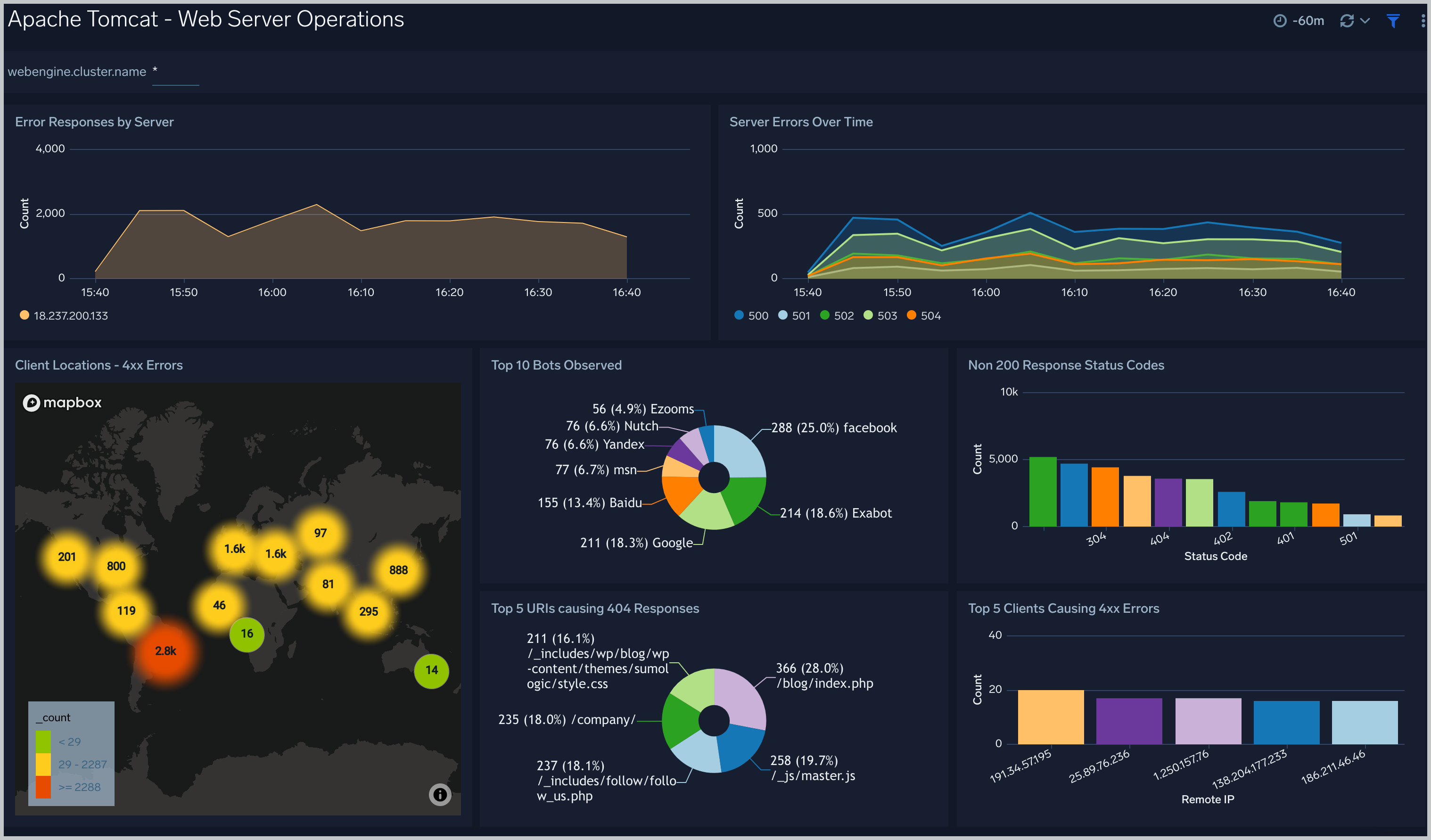Click the follow_us.php pie label
This screenshot has width=1431, height=840.
(607, 781)
